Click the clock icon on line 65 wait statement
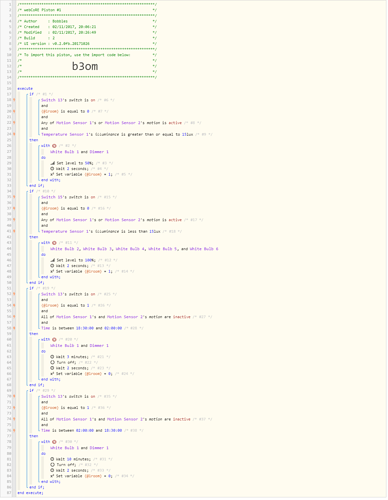 [52, 368]
